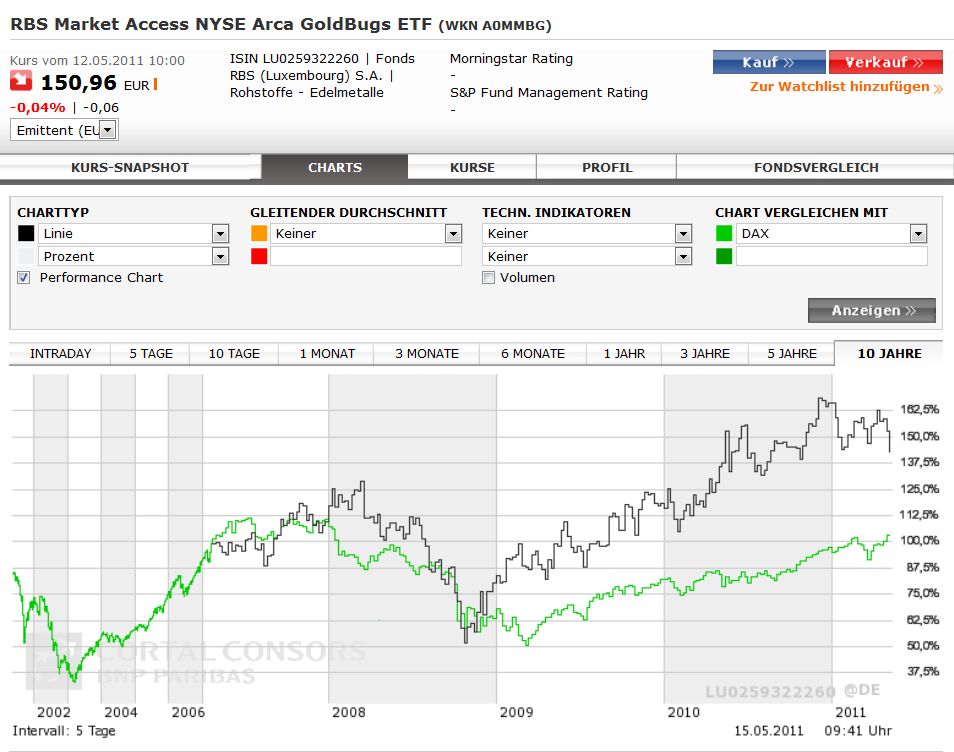
Task: Select the 5 Jahre time range
Action: [792, 353]
